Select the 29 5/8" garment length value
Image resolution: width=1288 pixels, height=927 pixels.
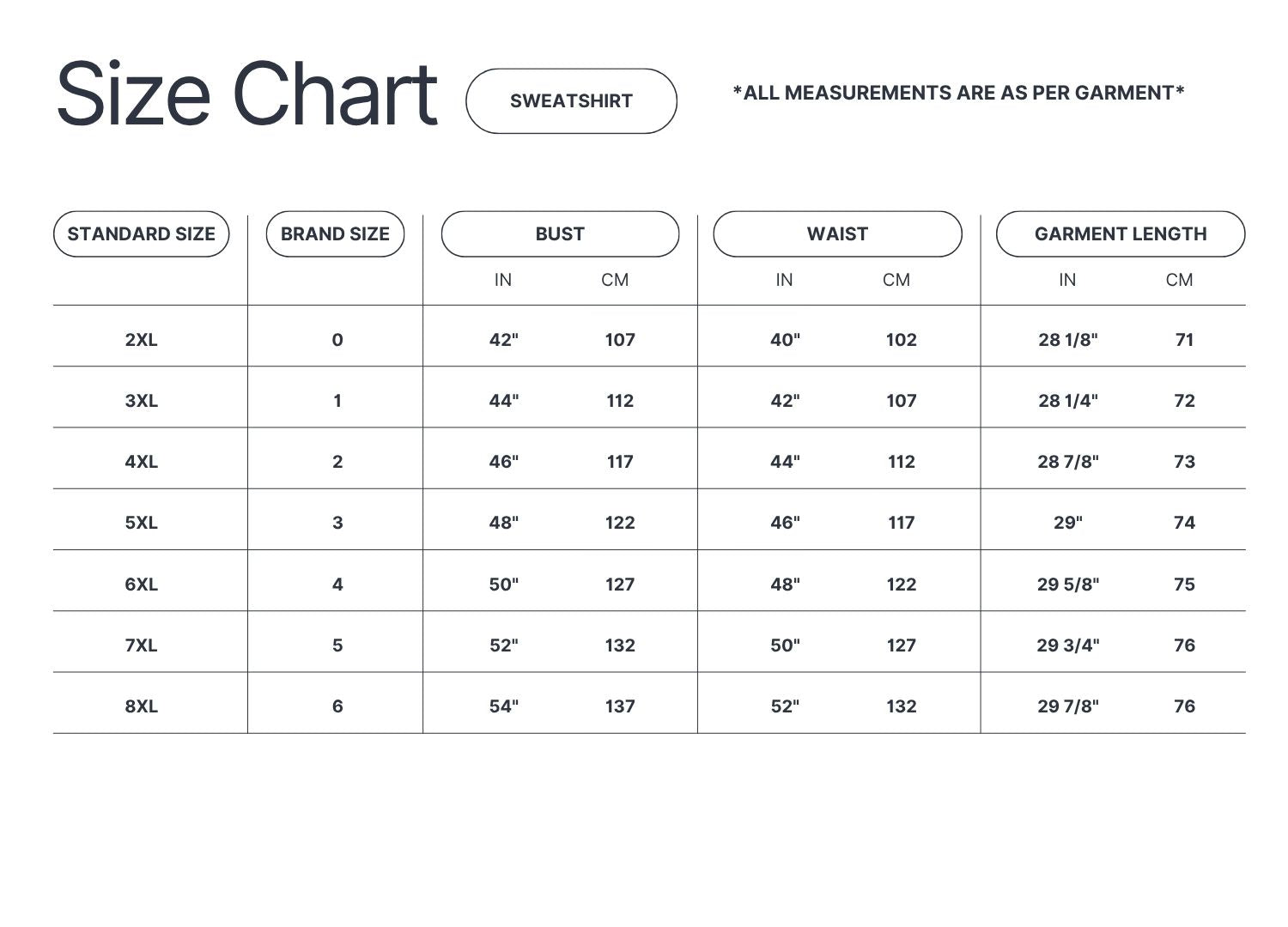point(1068,585)
